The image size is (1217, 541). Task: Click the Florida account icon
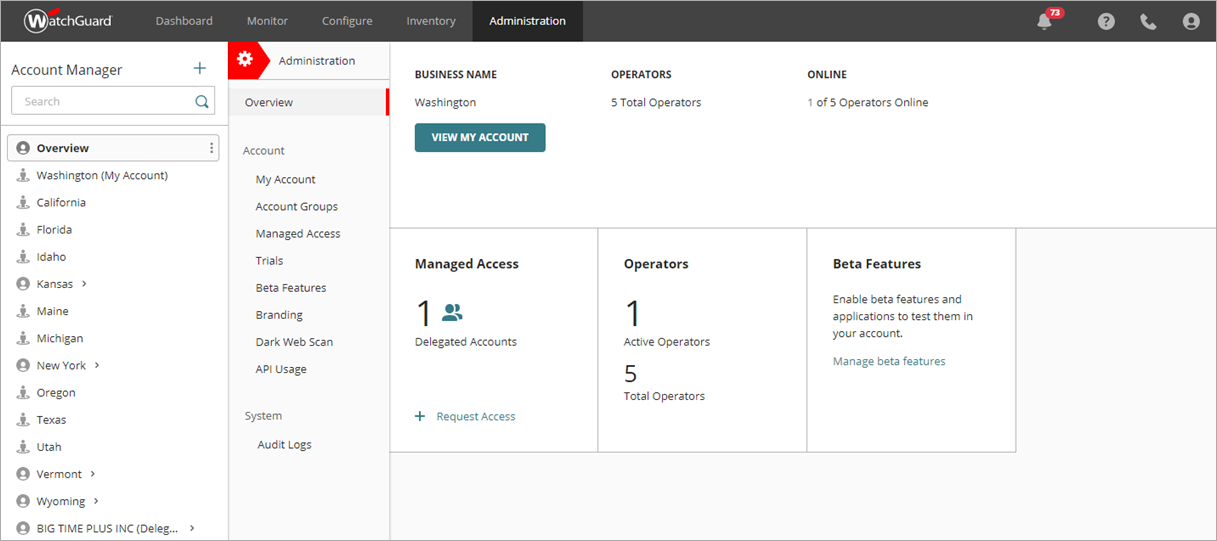click(x=23, y=229)
